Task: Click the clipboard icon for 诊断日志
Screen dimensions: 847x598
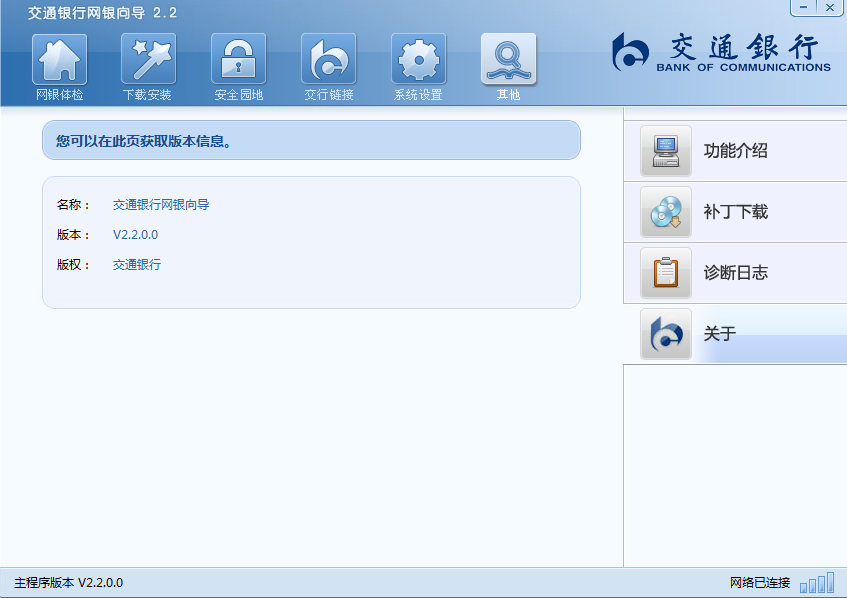Action: 666,273
